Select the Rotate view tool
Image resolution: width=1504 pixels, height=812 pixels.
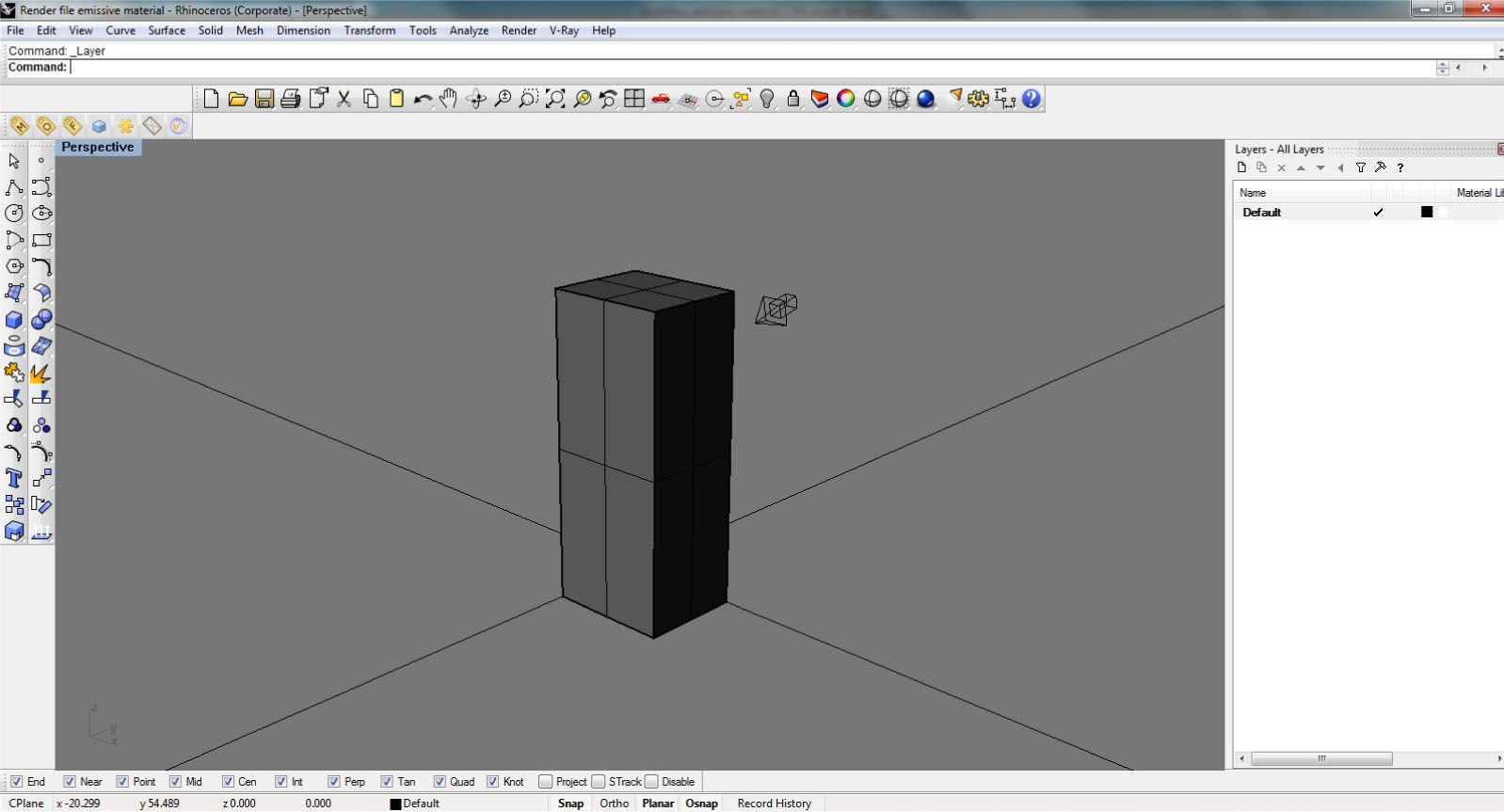[x=476, y=99]
